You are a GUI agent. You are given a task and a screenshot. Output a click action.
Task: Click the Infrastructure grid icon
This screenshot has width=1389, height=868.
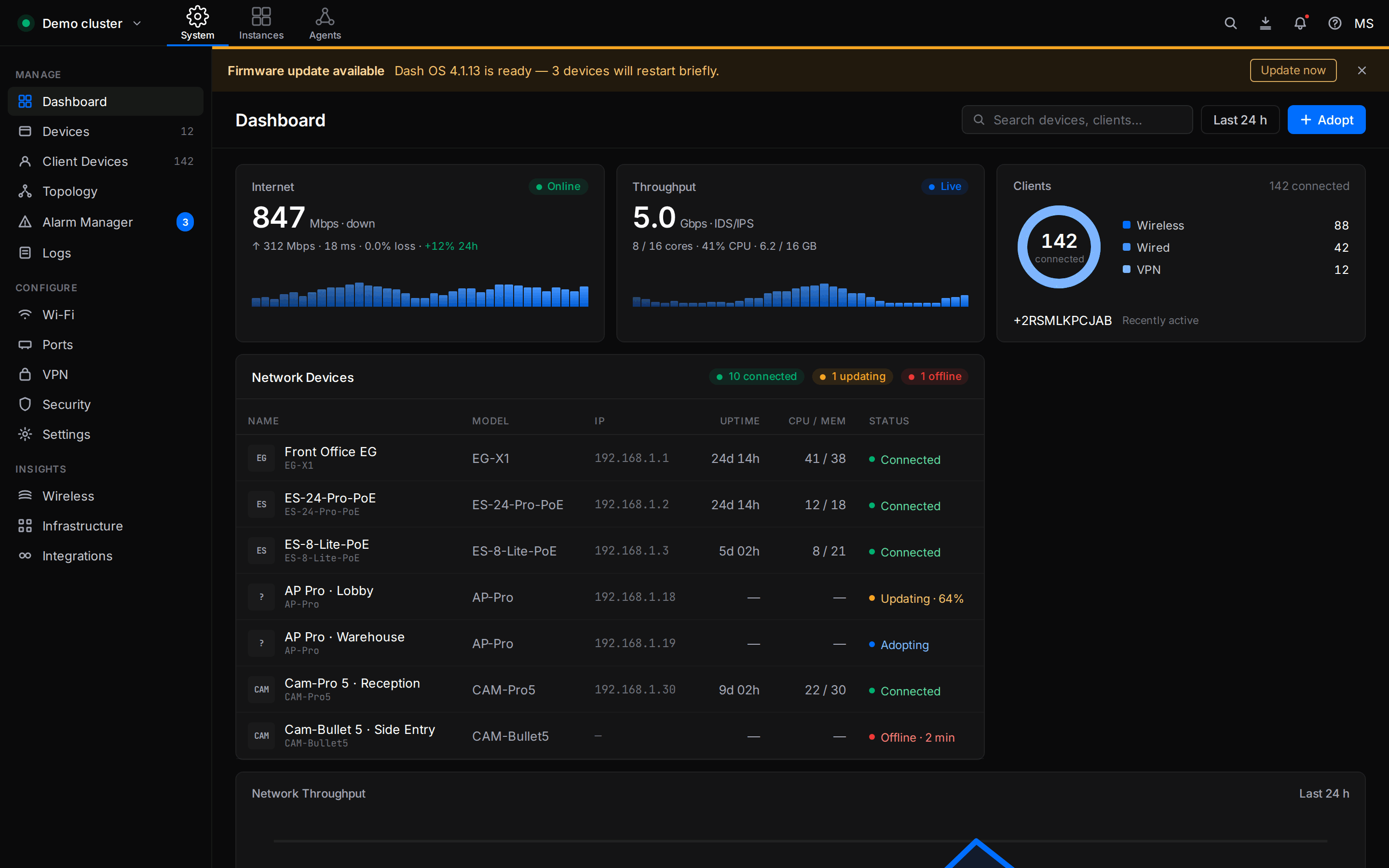coord(25,525)
